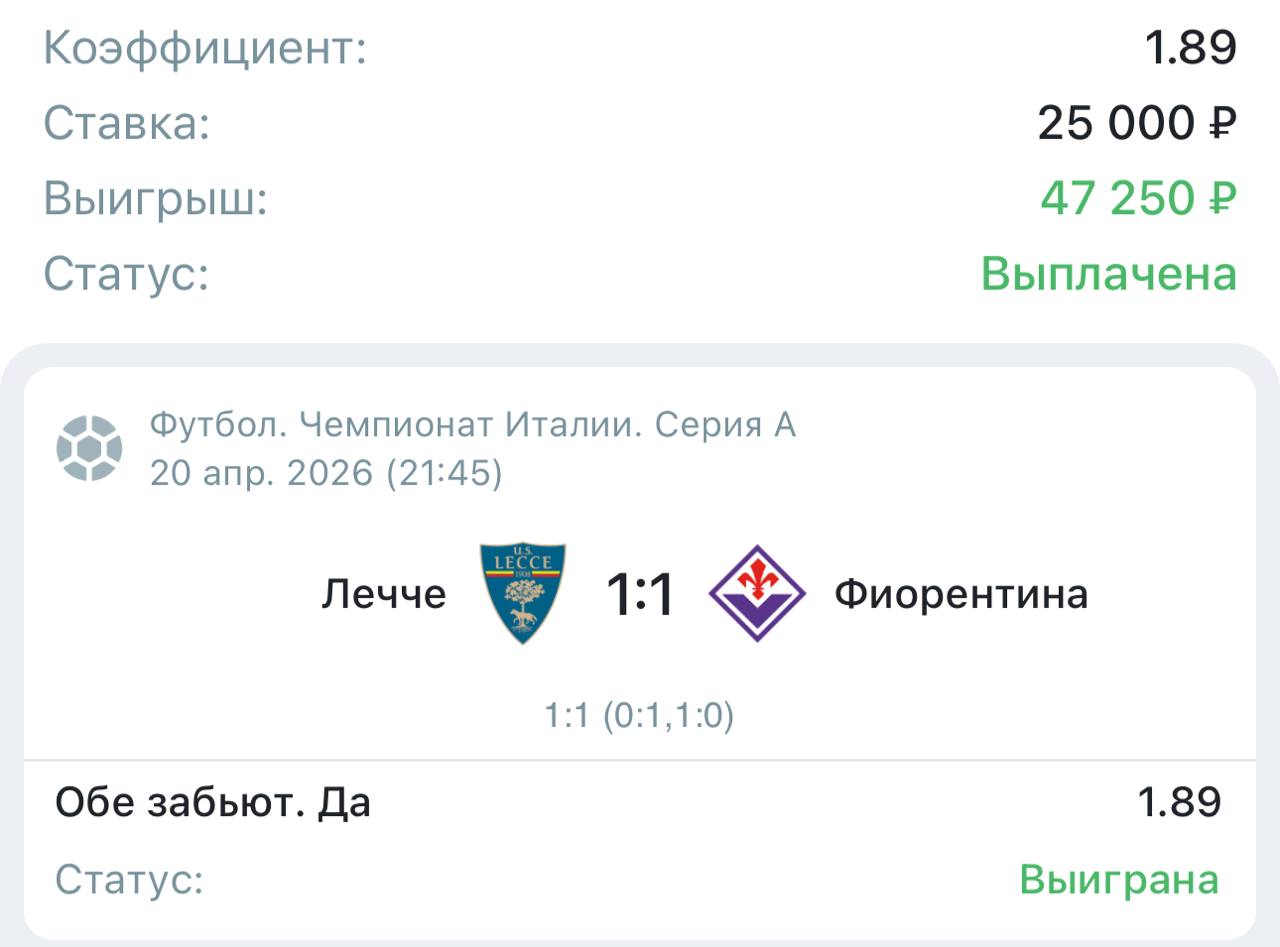
Task: Tap the large 1:1 match score
Action: point(640,595)
